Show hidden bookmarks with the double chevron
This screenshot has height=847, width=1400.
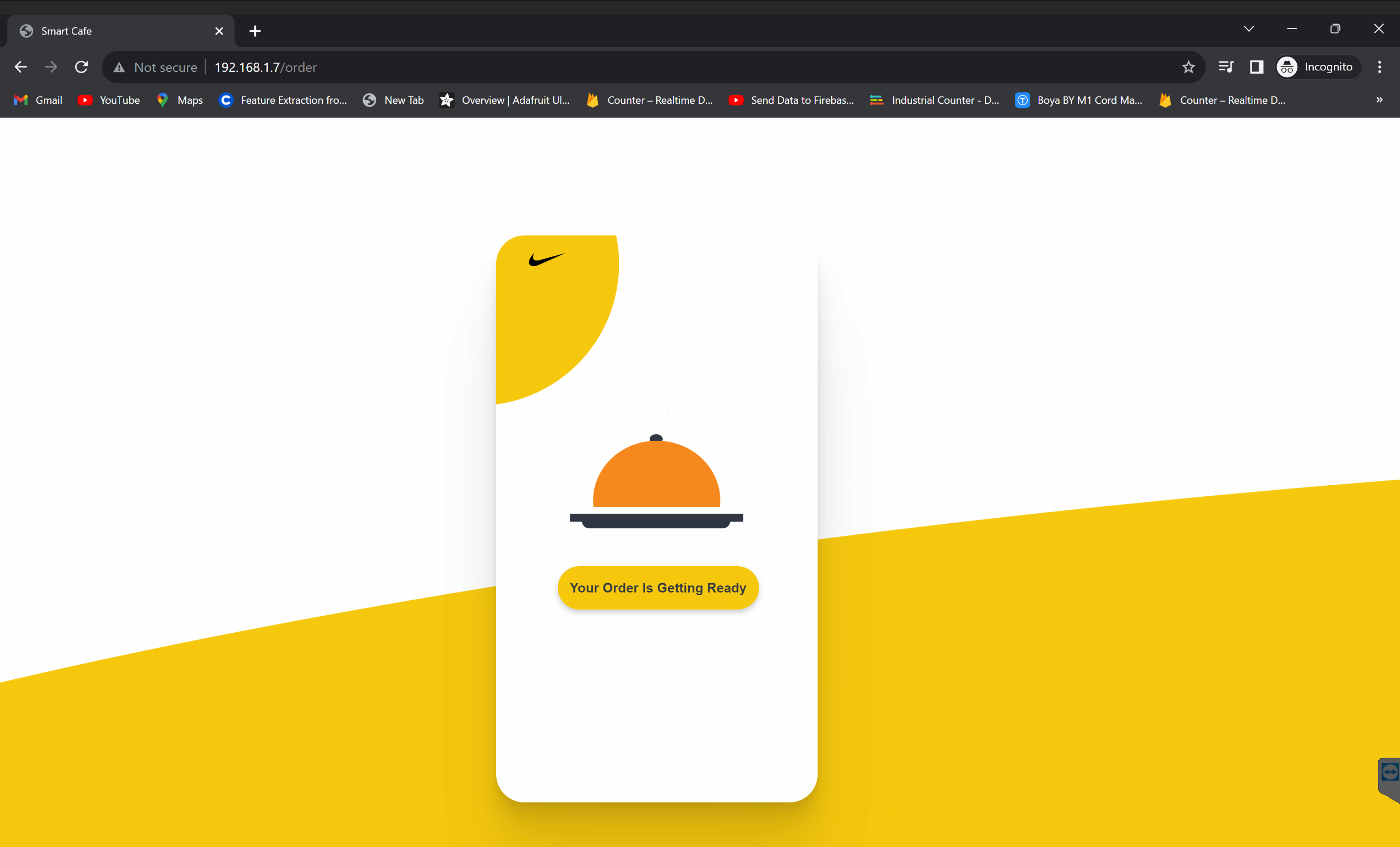(x=1380, y=100)
